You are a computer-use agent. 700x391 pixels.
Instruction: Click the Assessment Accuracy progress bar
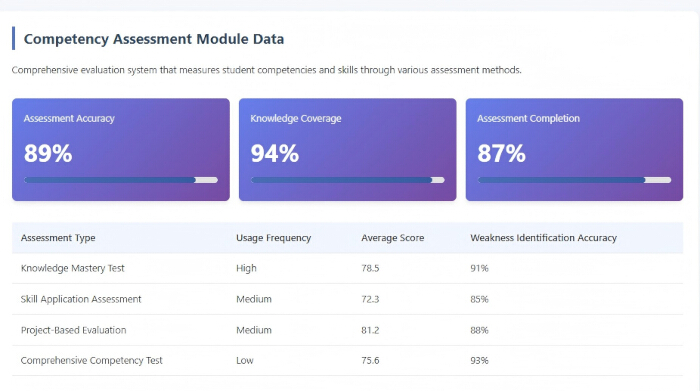121,180
